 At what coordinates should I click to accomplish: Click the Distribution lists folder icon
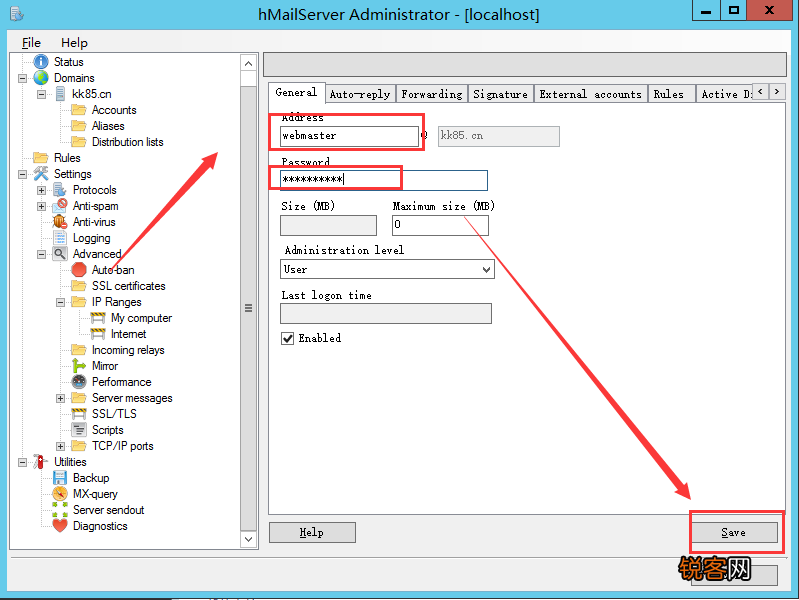pos(79,142)
